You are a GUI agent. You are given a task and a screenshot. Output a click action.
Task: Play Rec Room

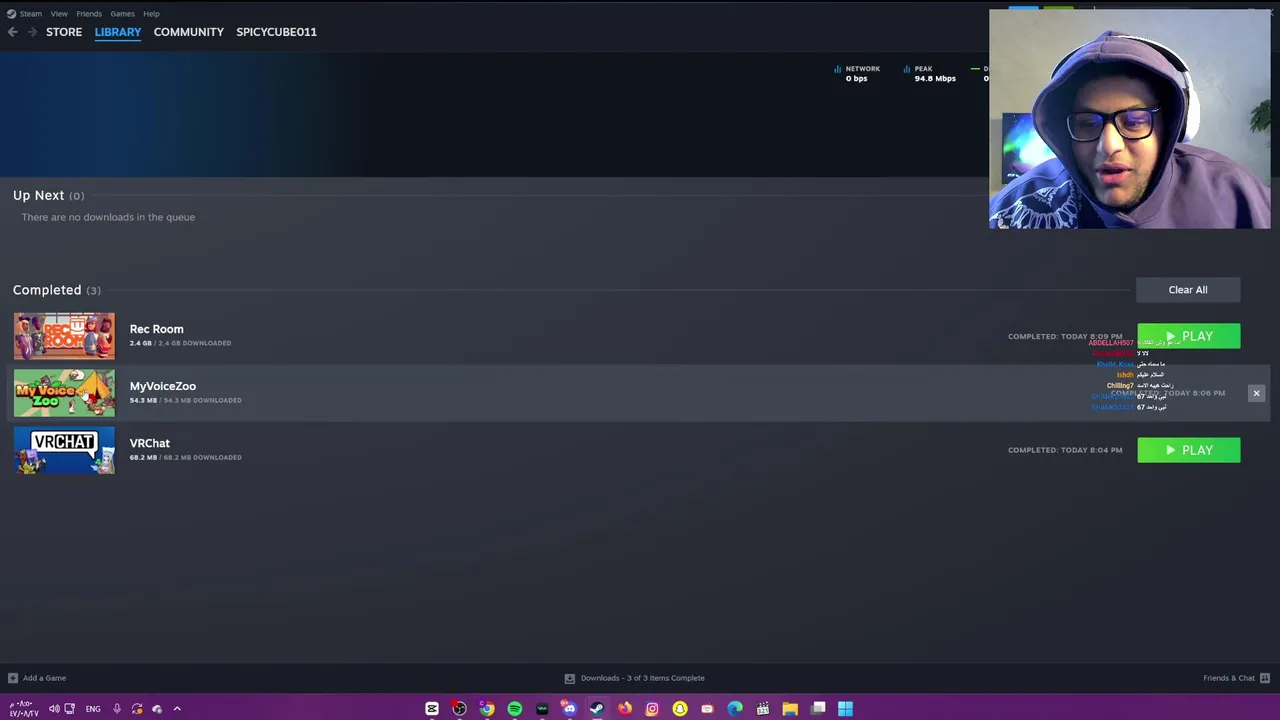(1188, 337)
